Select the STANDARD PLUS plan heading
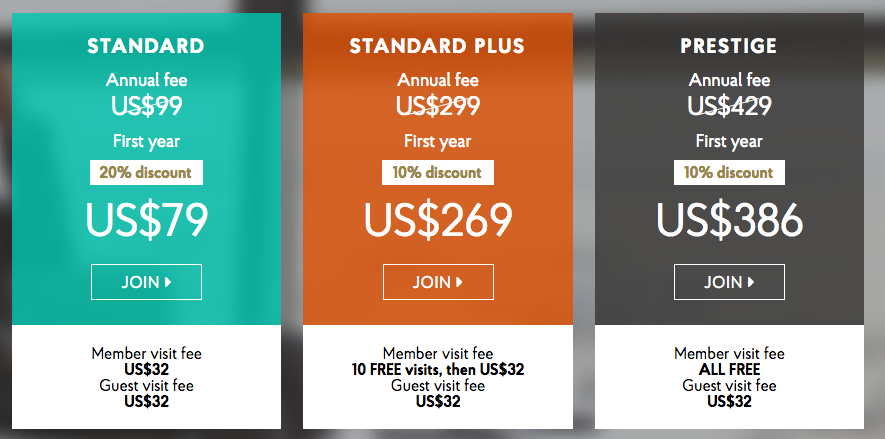The image size is (885, 439). (437, 46)
